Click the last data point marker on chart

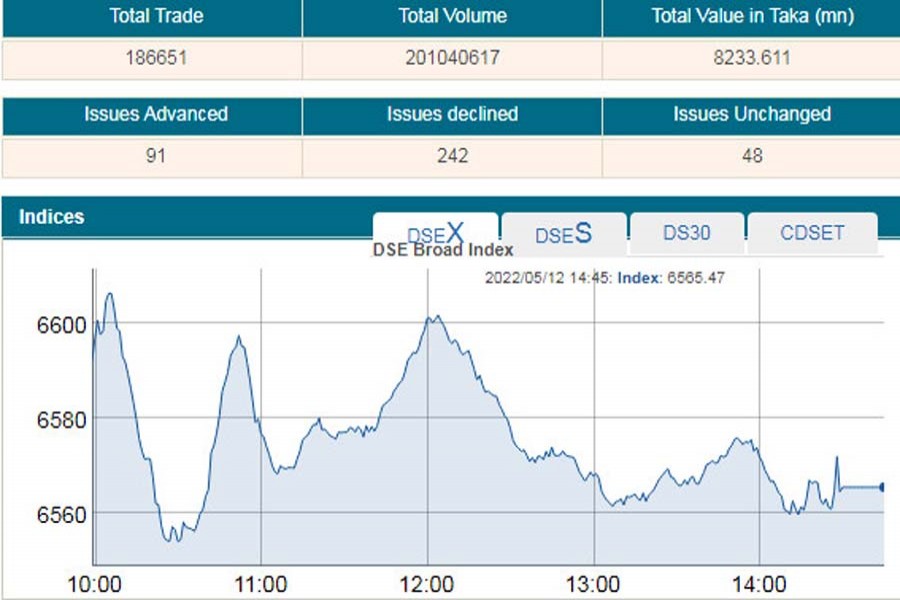(881, 487)
